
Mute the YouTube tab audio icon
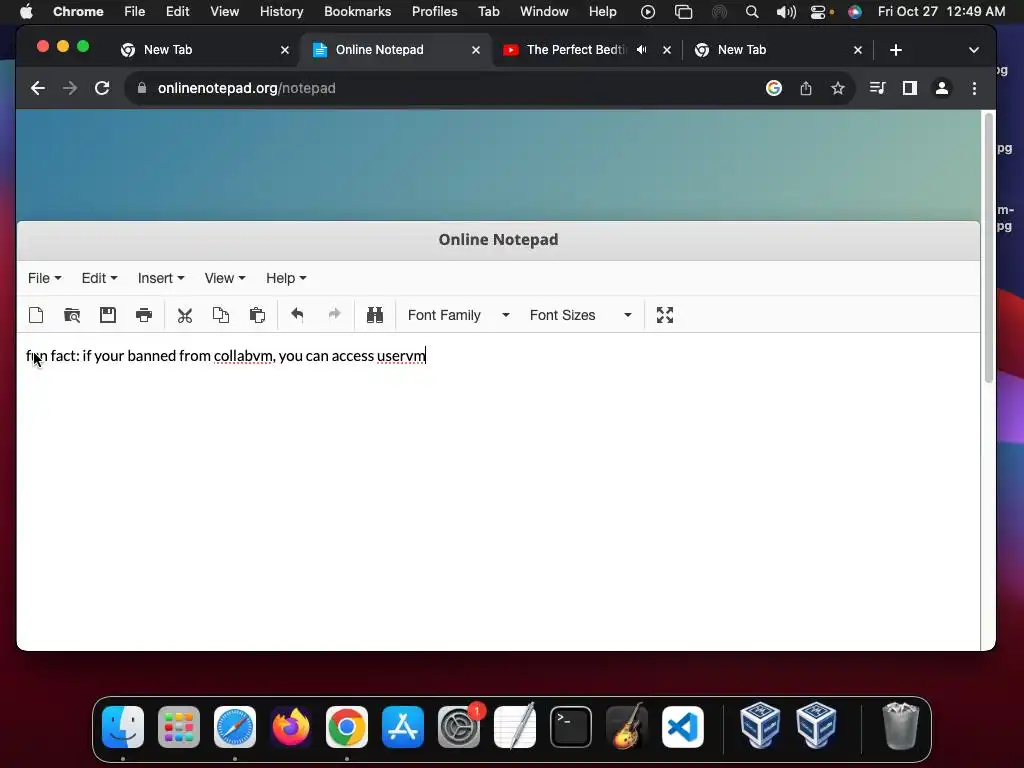pos(642,50)
